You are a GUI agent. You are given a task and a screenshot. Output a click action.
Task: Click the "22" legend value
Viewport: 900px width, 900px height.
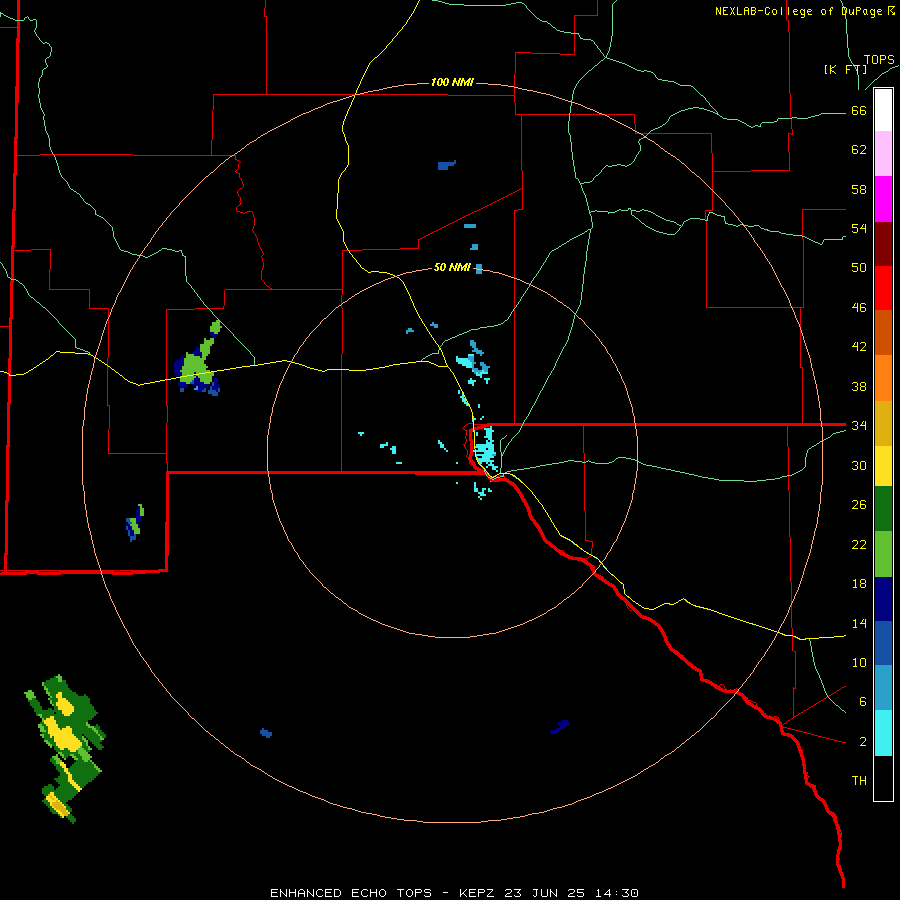coord(859,544)
